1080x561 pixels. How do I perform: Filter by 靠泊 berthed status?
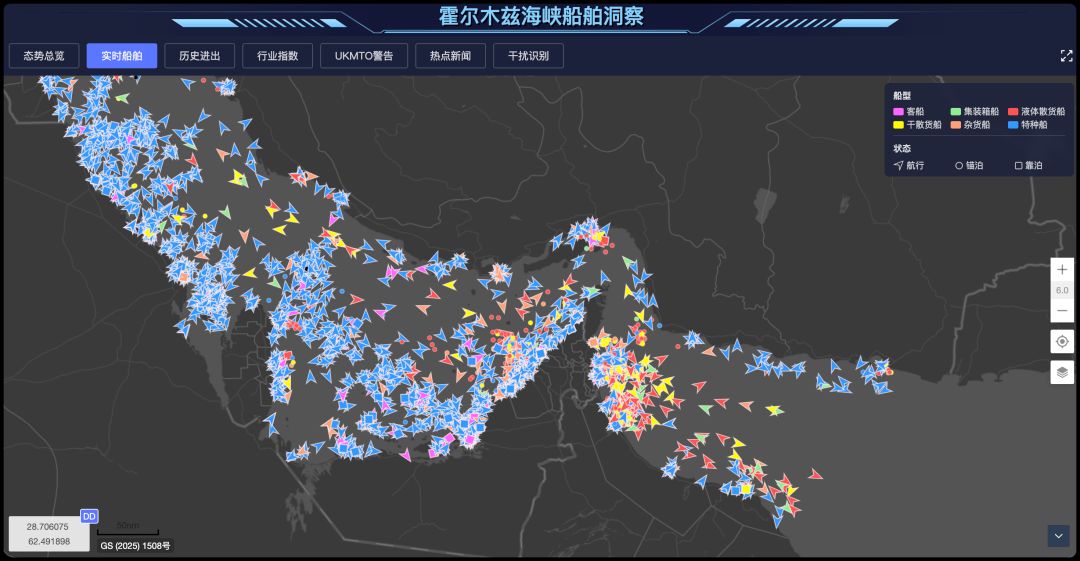tap(1028, 165)
